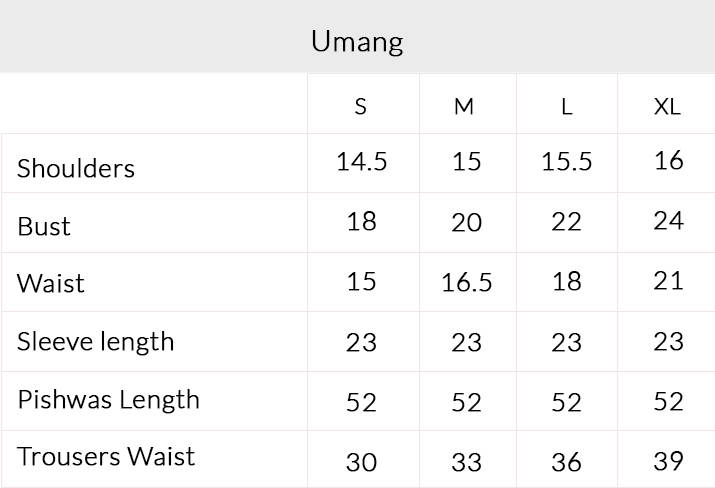Click the waist value 21 for XL
Image resolution: width=715 pixels, height=488 pixels.
pos(668,281)
